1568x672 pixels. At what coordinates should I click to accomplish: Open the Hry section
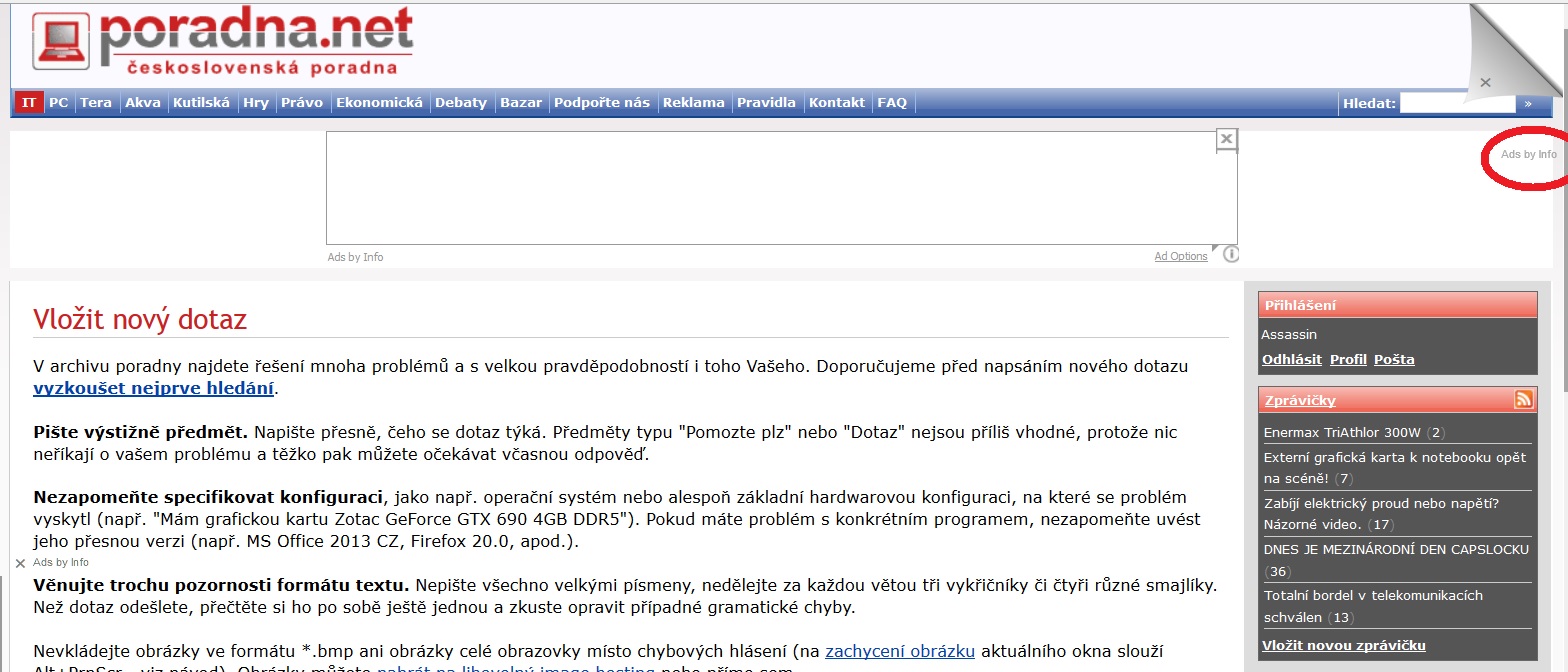click(256, 102)
